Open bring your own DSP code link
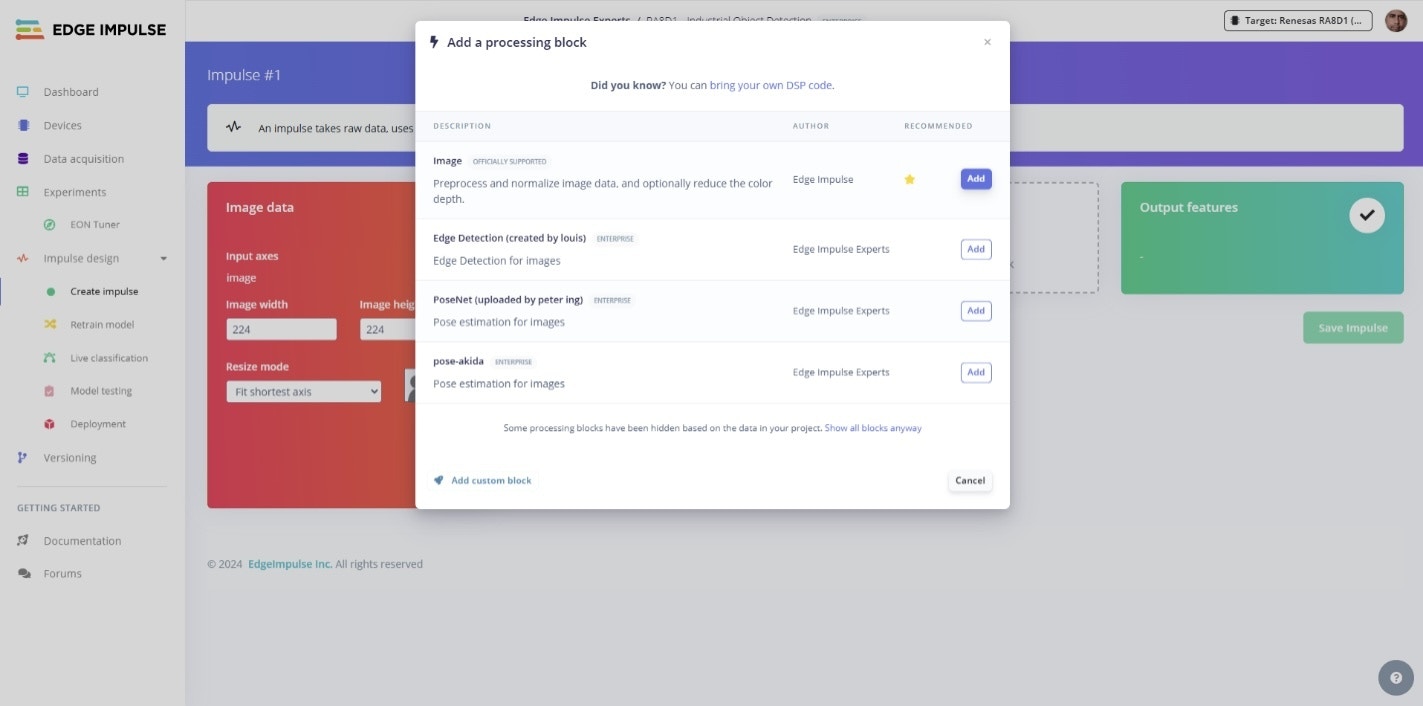The height and width of the screenshot is (706, 1423). [x=771, y=85]
